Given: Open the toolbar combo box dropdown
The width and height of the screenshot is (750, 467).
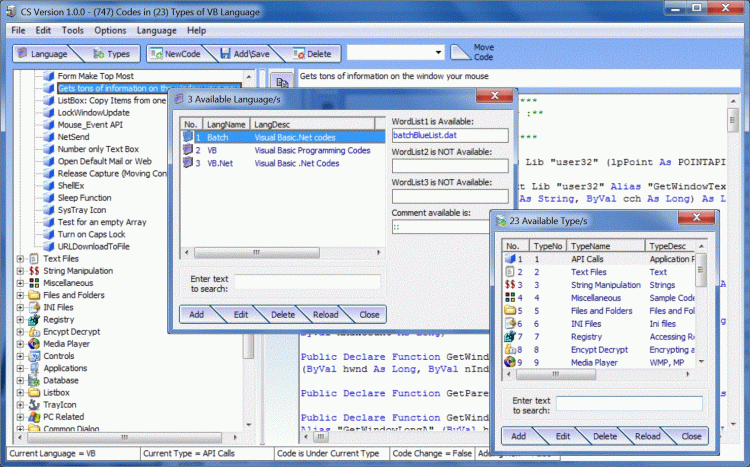Looking at the screenshot, I should 438,53.
